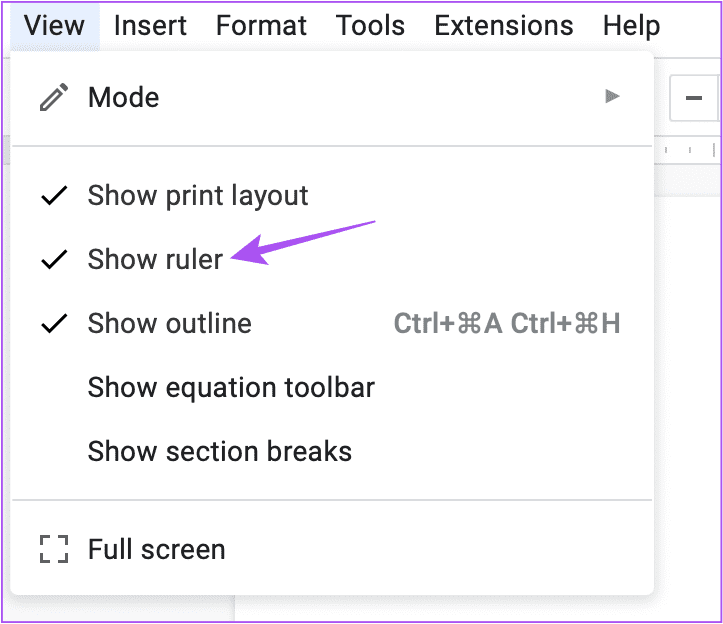This screenshot has width=723, height=624.
Task: Toggle Show outline off
Action: (332, 323)
